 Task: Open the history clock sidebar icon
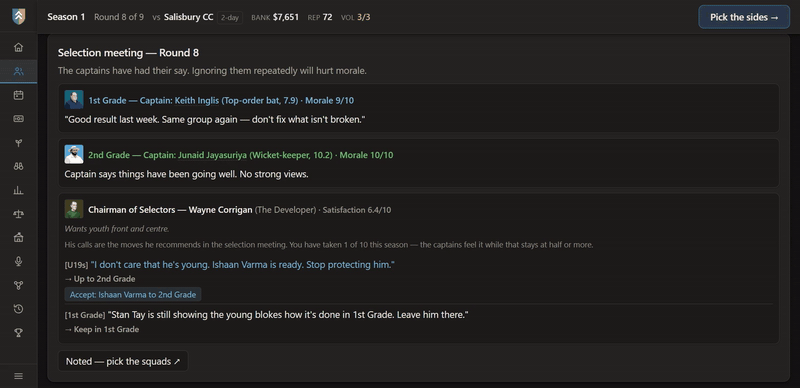coord(18,309)
